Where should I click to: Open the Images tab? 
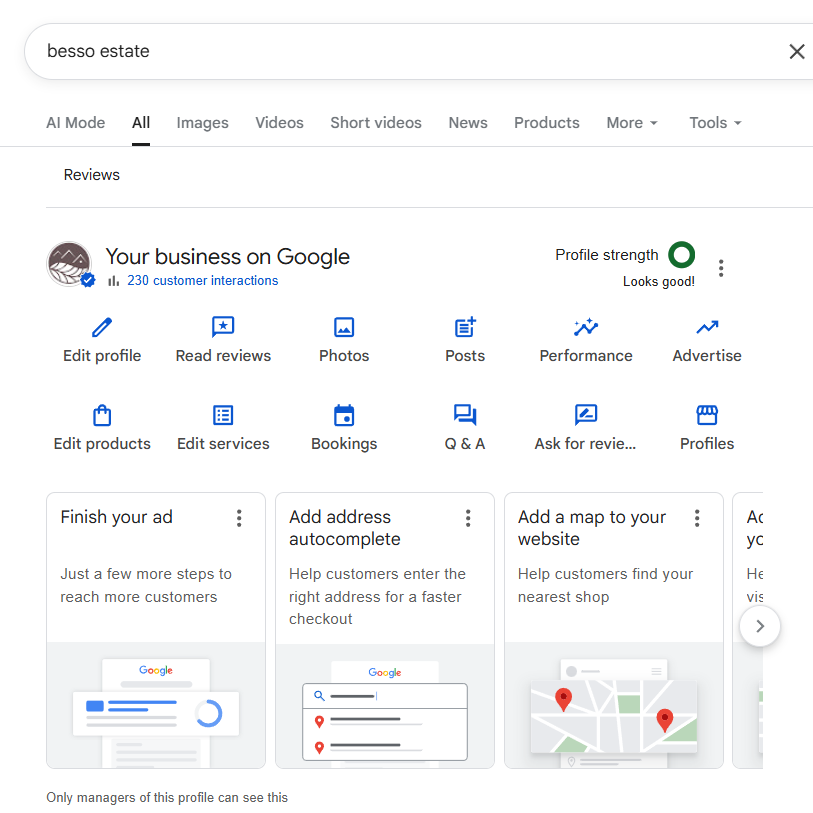pos(202,123)
